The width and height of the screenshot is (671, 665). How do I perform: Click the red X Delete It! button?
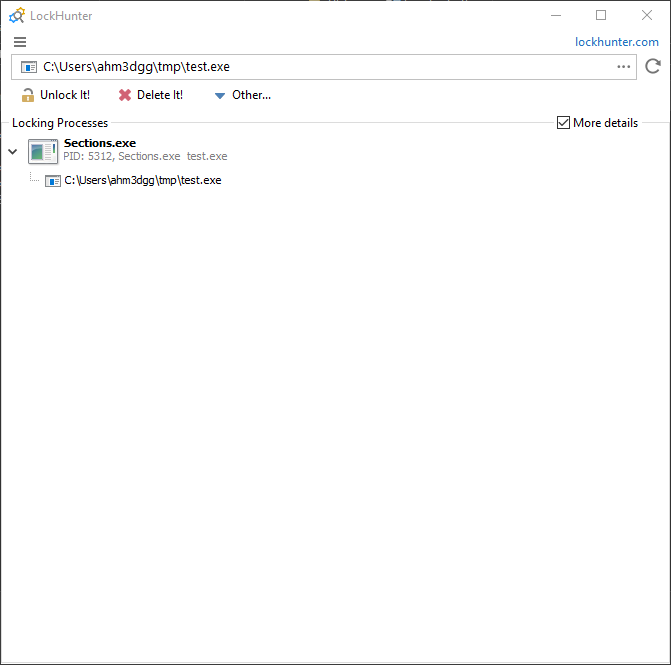151,95
